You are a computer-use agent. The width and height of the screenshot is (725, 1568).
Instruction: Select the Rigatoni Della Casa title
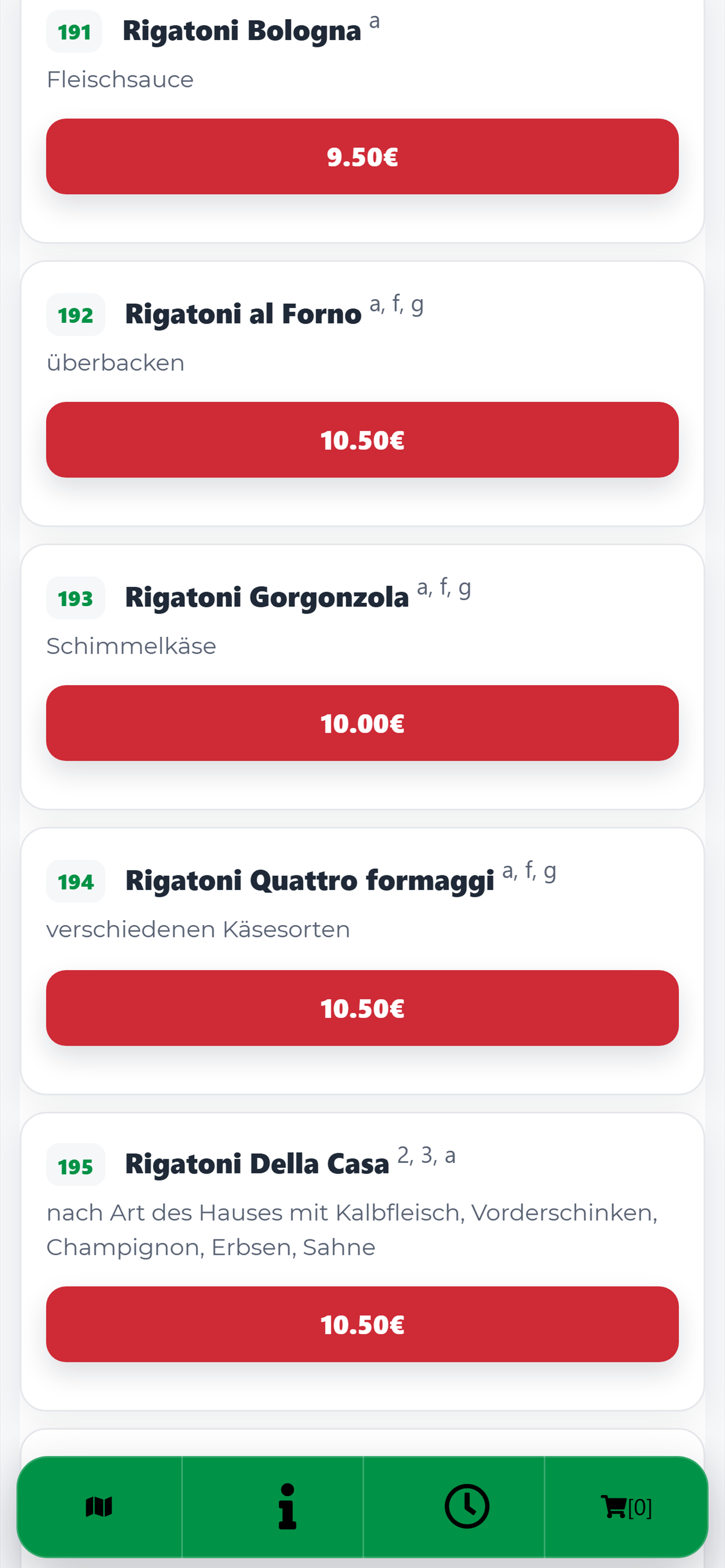click(x=257, y=1164)
